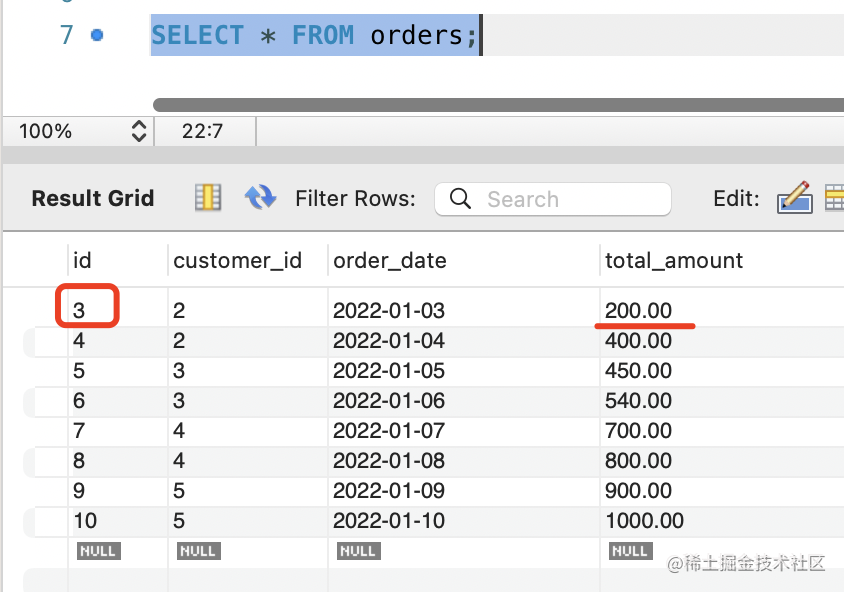Type in the Filter Rows search field
The image size is (844, 592).
tap(570, 199)
